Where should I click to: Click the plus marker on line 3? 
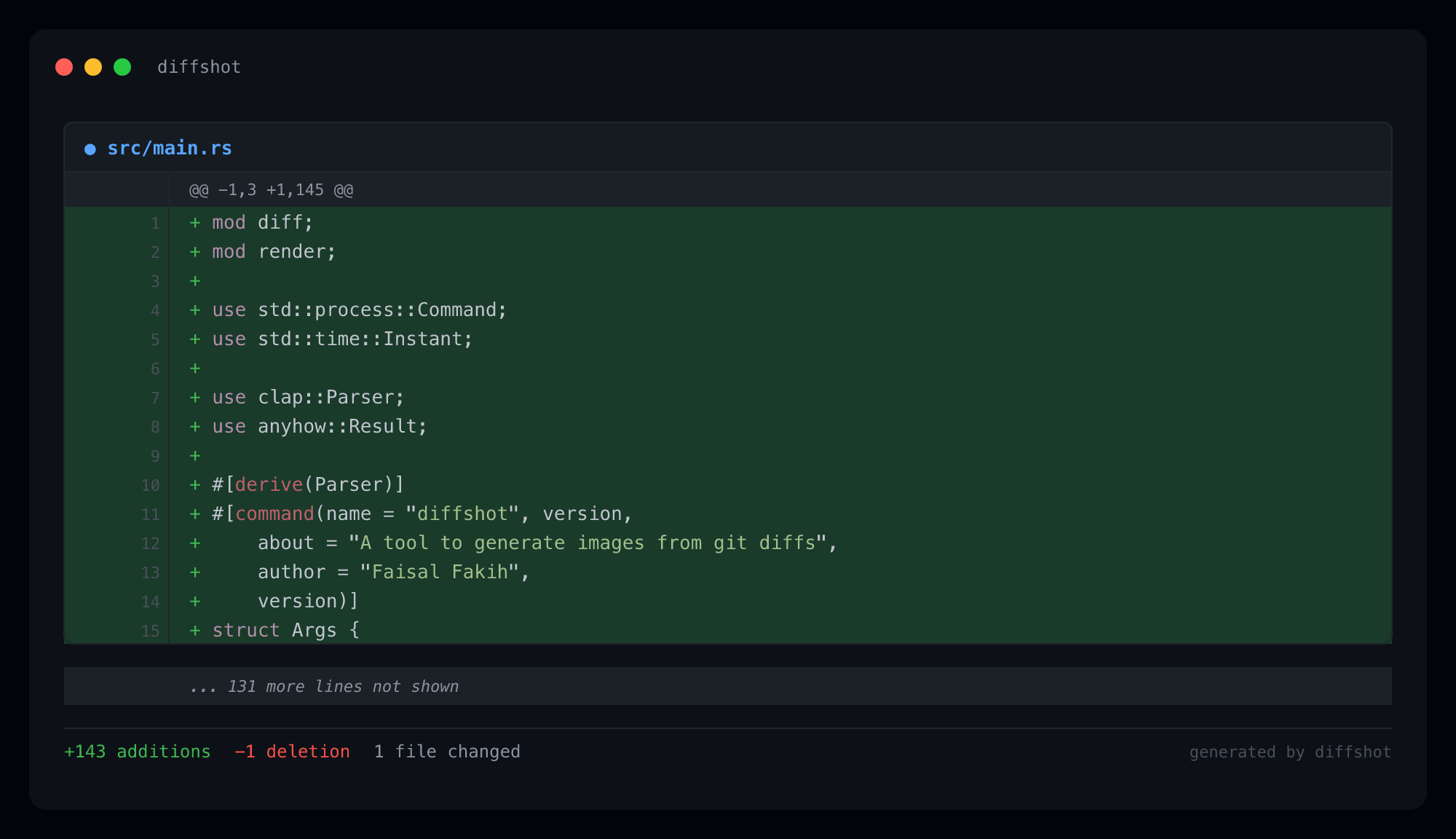click(x=195, y=281)
